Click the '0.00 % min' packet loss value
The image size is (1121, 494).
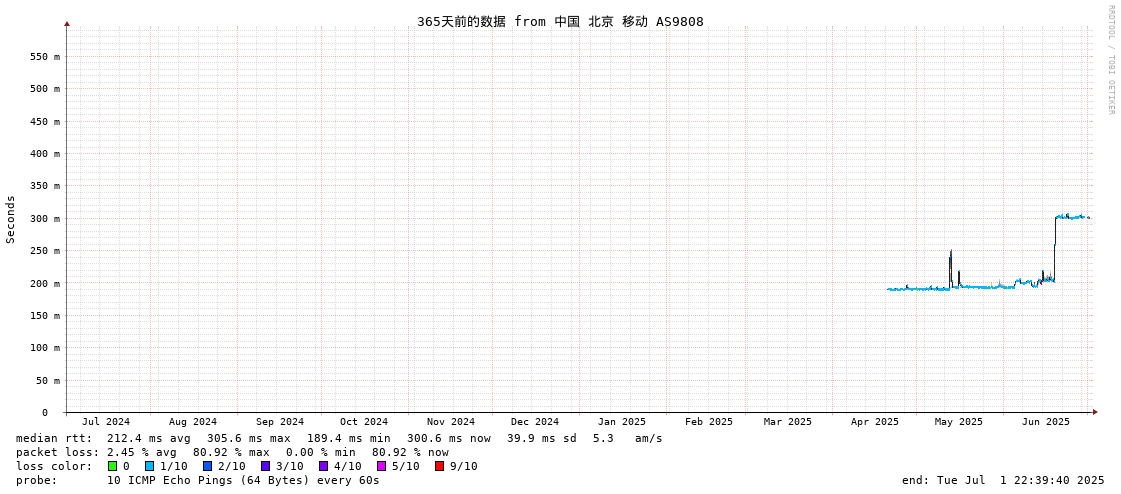point(322,453)
